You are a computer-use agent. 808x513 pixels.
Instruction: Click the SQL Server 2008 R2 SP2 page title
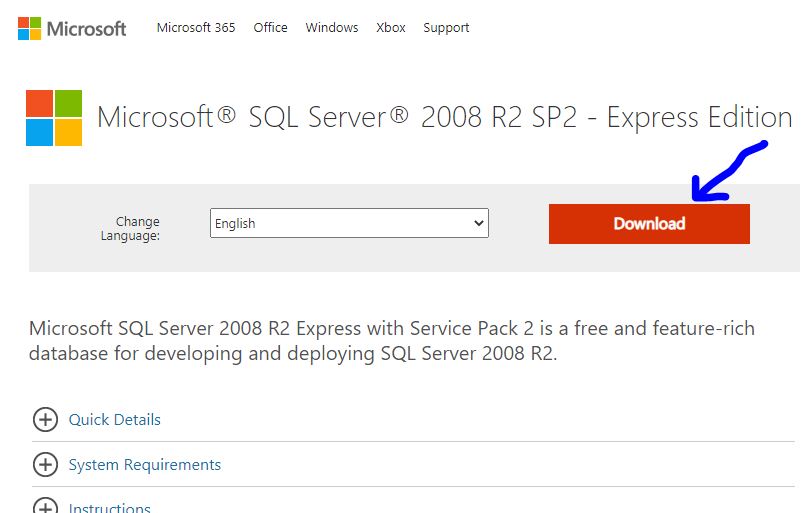444,117
